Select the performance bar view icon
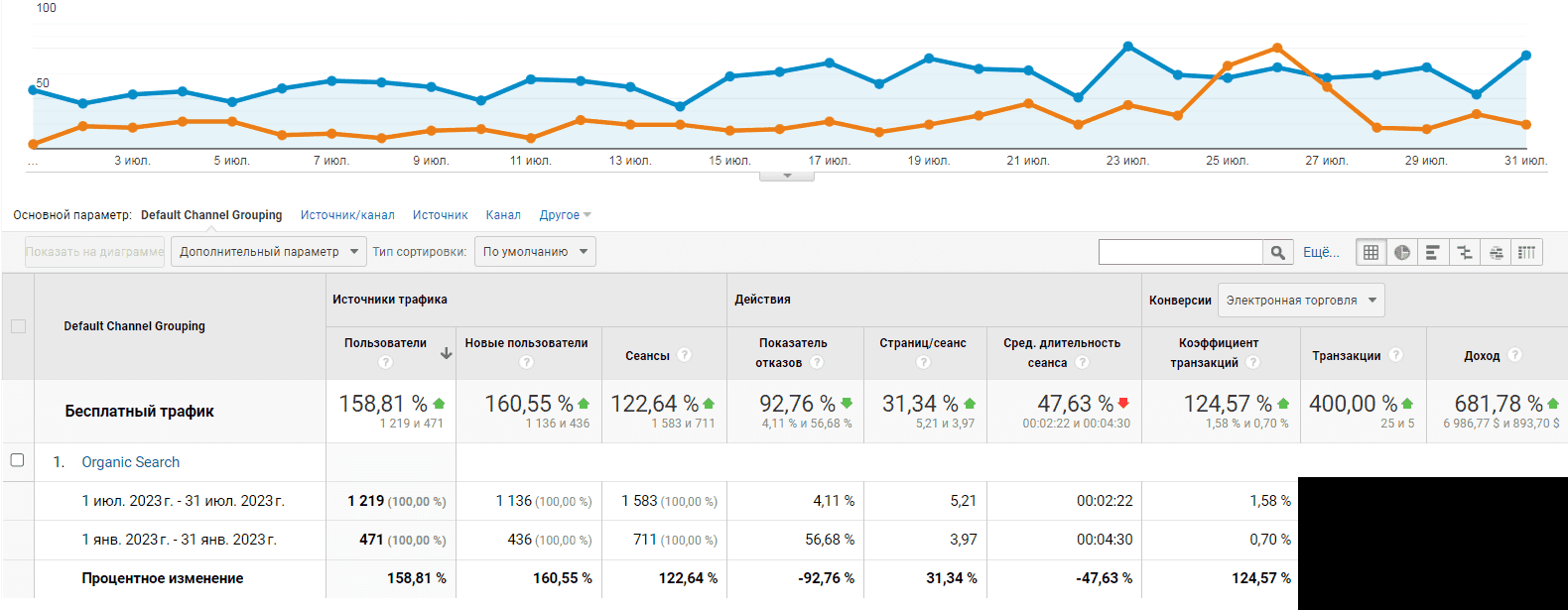The width and height of the screenshot is (1568, 612). coord(1433,252)
